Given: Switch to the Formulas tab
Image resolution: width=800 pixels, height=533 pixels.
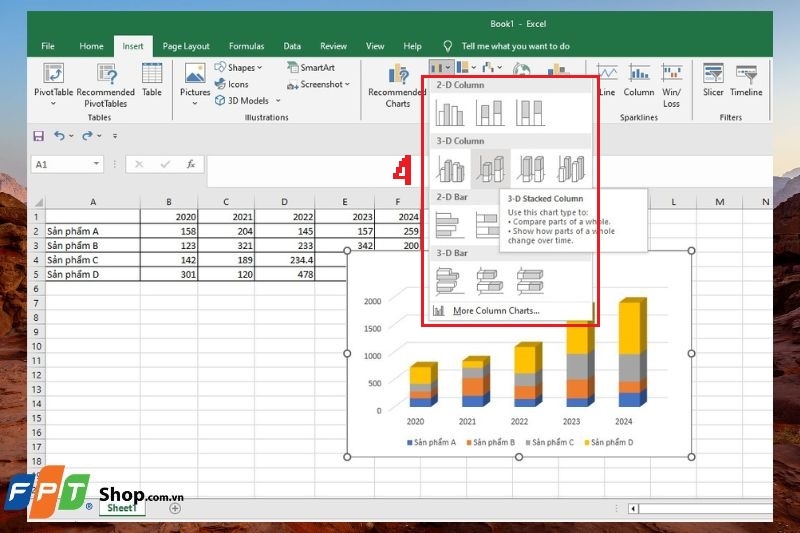Looking at the screenshot, I should pyautogui.click(x=246, y=46).
